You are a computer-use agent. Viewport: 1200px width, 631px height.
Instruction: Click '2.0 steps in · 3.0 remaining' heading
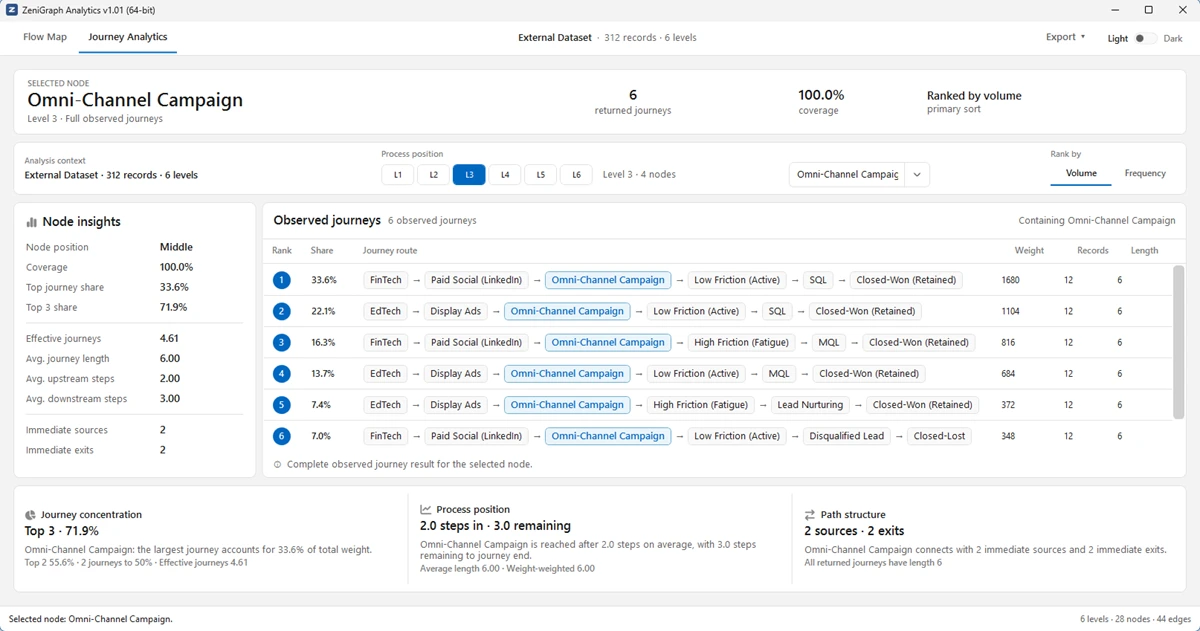click(495, 526)
